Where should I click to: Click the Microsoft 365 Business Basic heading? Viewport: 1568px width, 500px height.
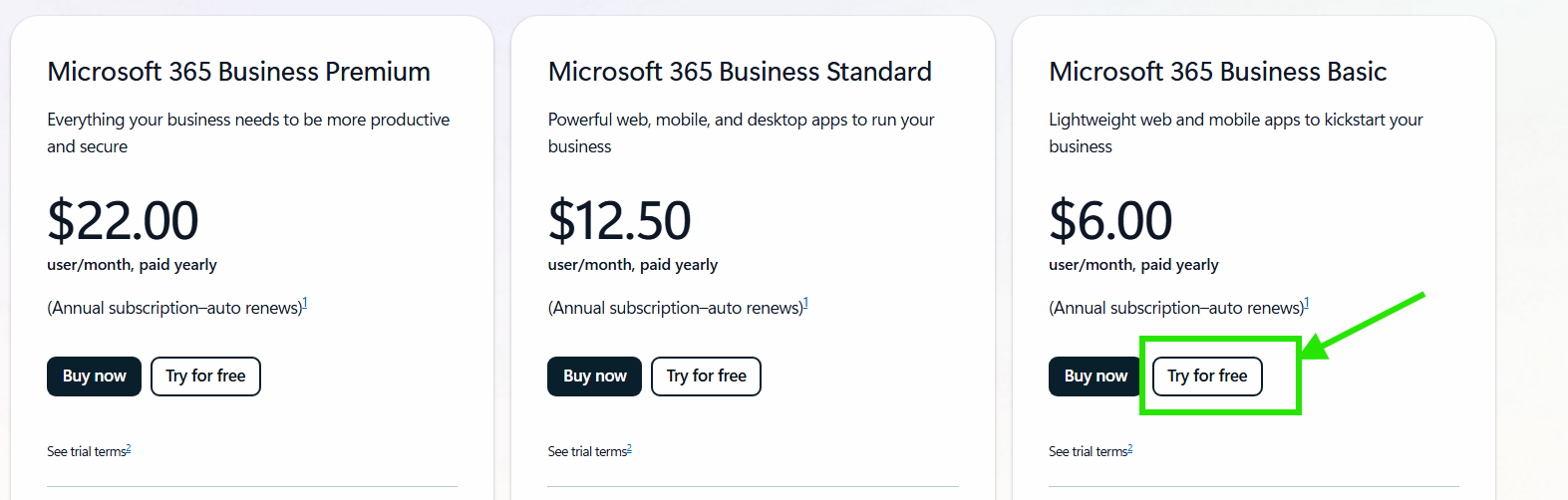point(1217,72)
